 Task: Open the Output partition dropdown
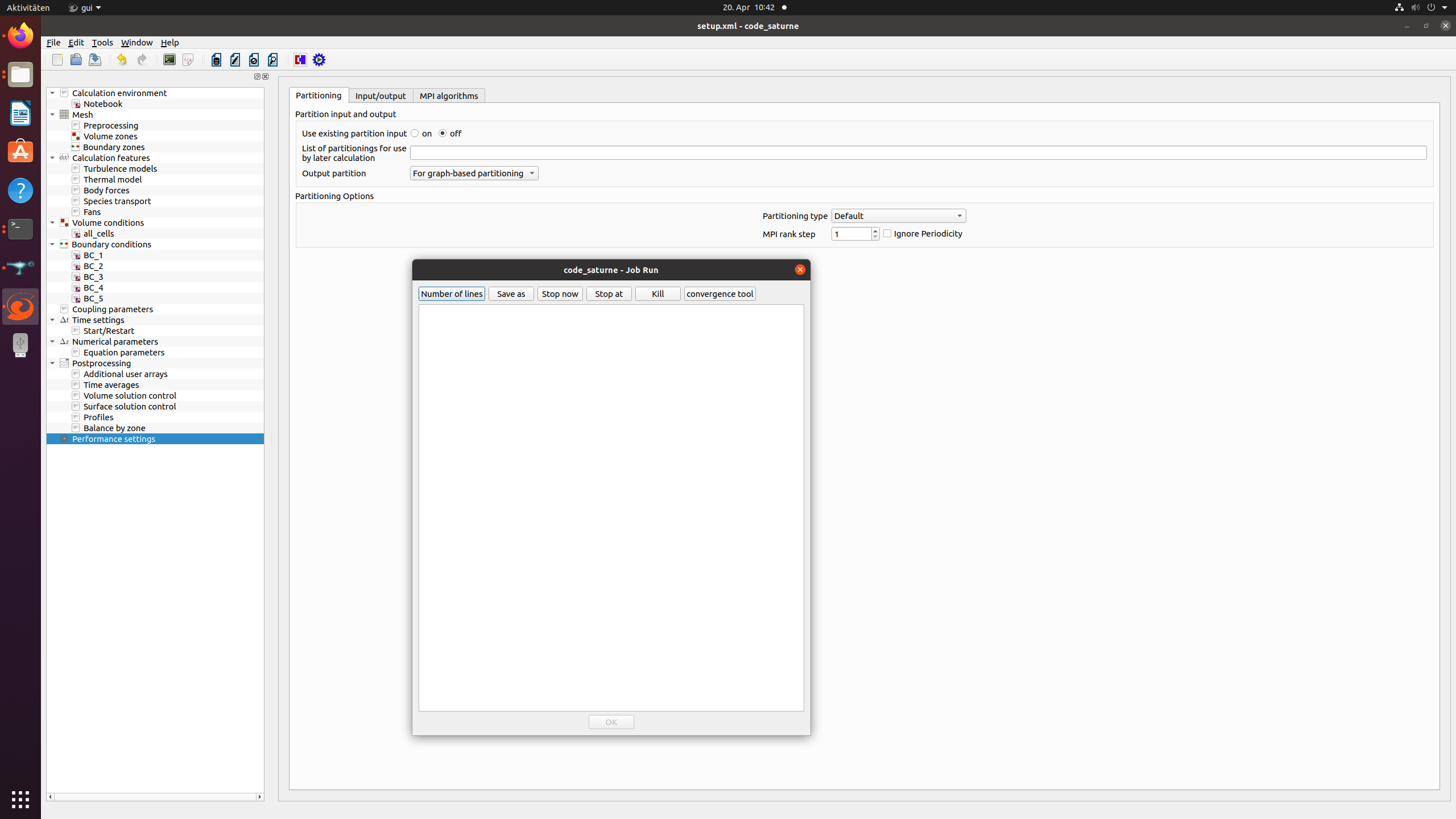coord(474,173)
